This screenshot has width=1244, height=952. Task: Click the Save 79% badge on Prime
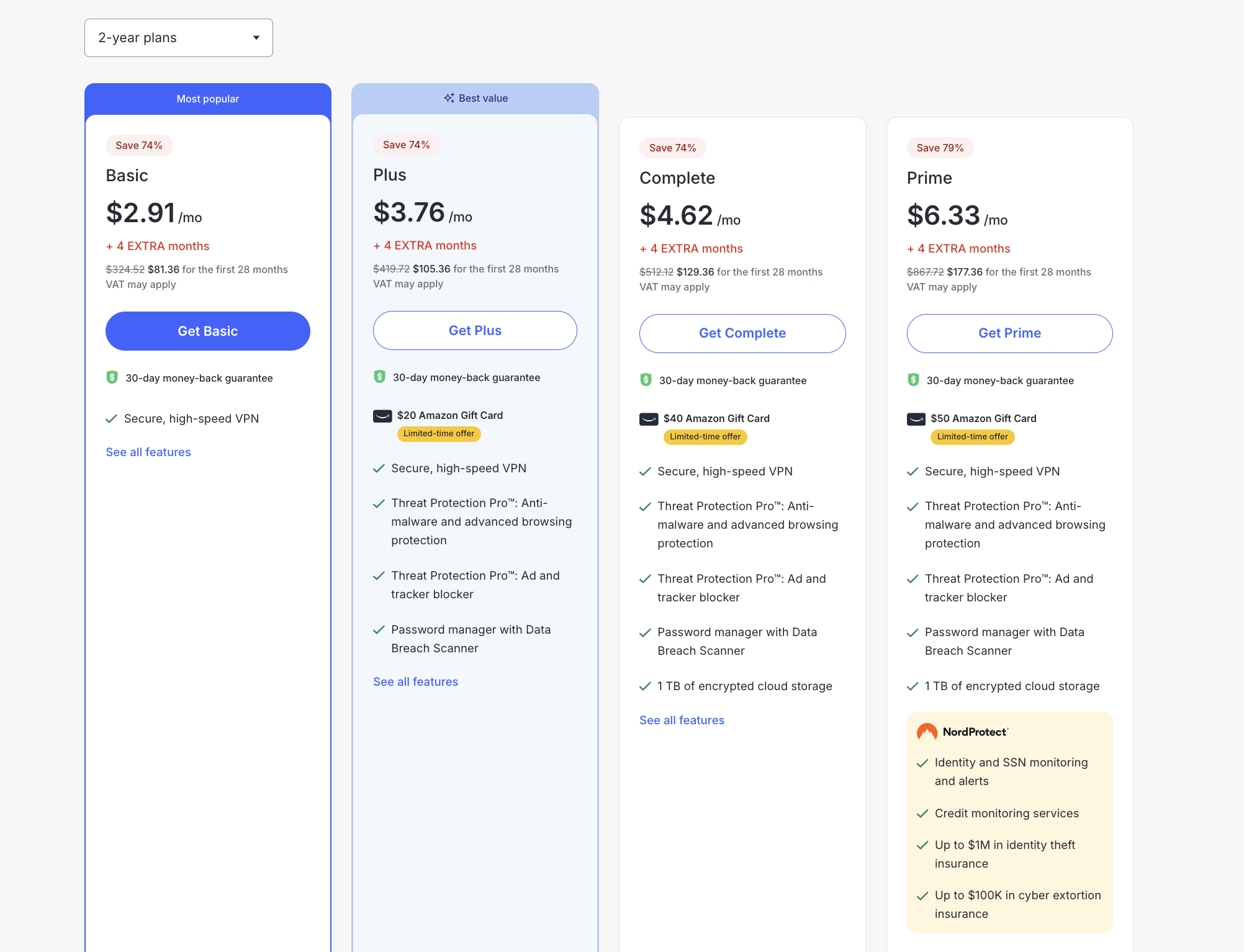[x=940, y=148]
